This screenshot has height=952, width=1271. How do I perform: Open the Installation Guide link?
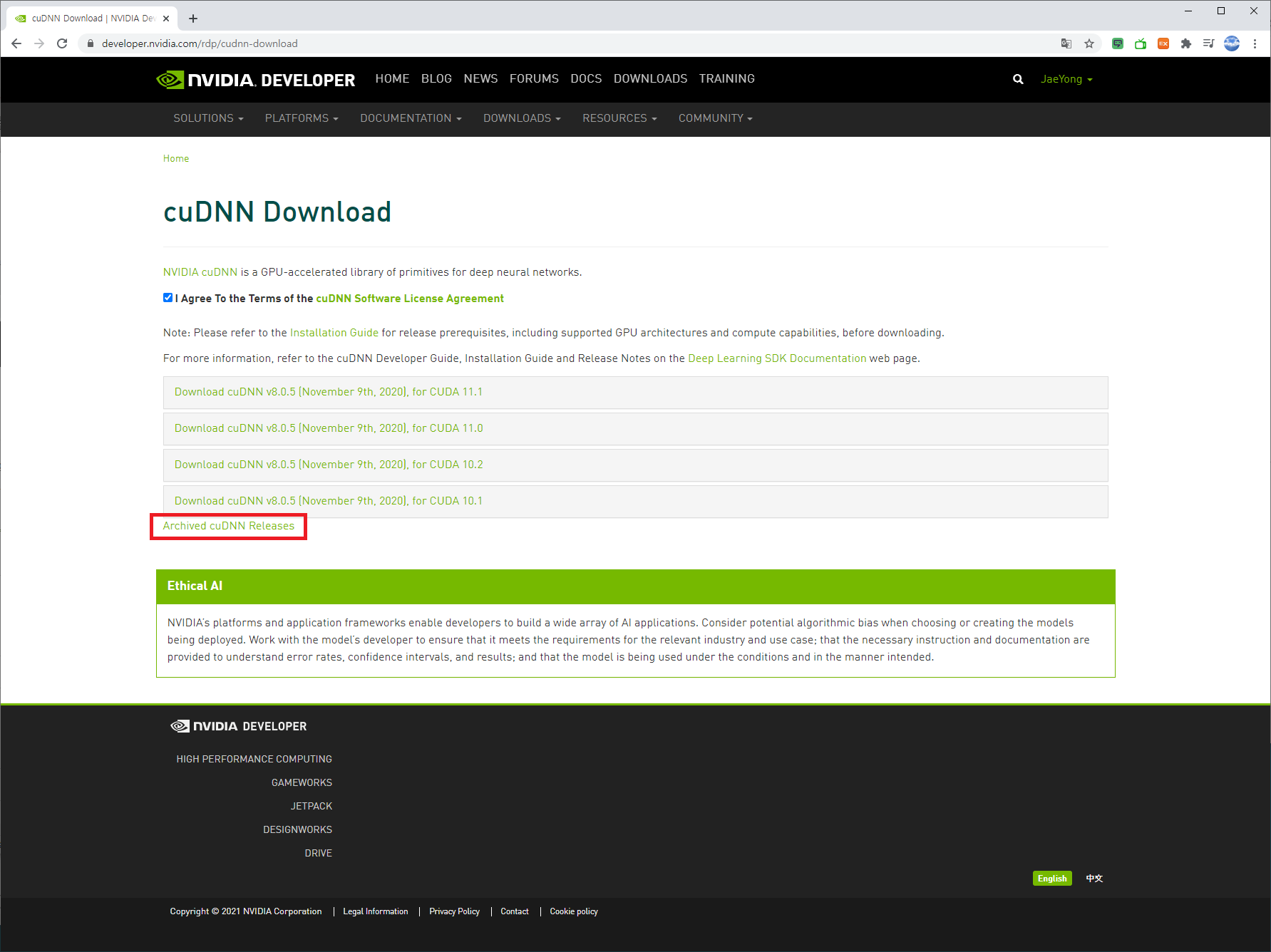coord(334,333)
